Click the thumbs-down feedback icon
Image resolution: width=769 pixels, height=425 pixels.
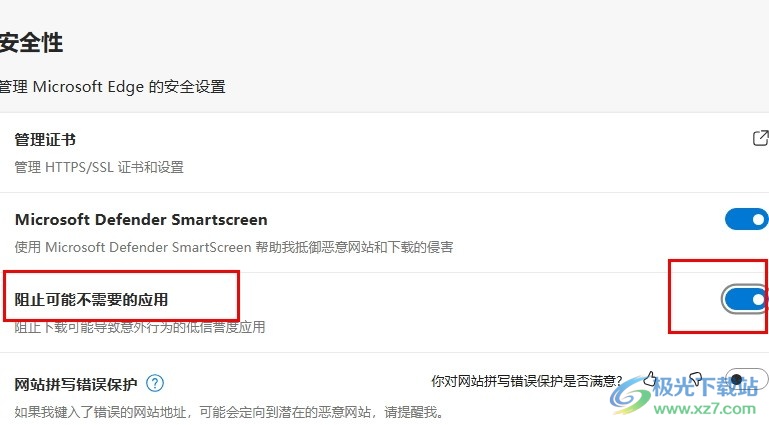695,379
